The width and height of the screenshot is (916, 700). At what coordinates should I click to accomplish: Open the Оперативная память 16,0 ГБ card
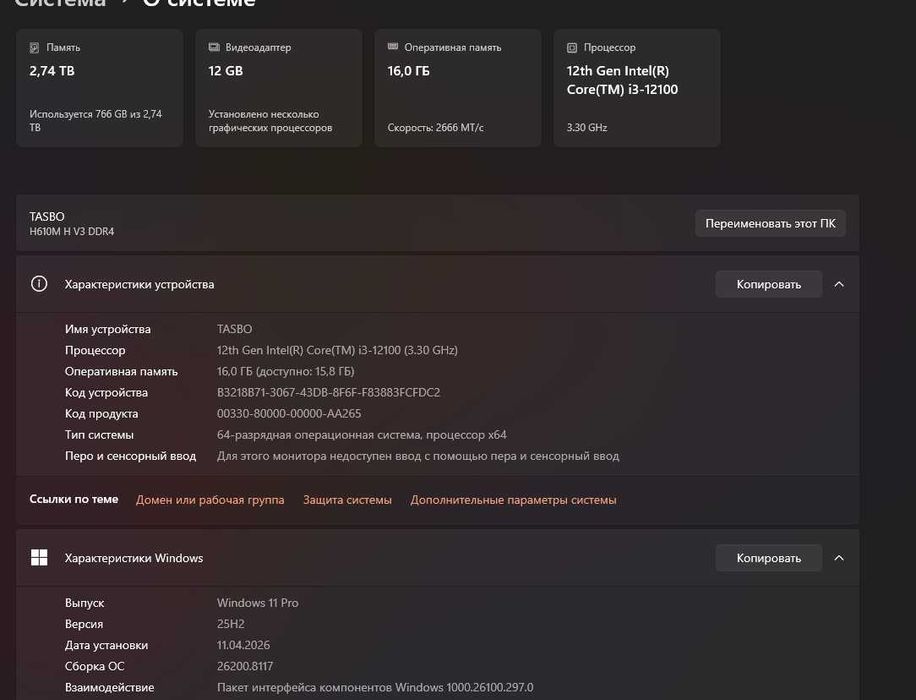click(x=457, y=88)
